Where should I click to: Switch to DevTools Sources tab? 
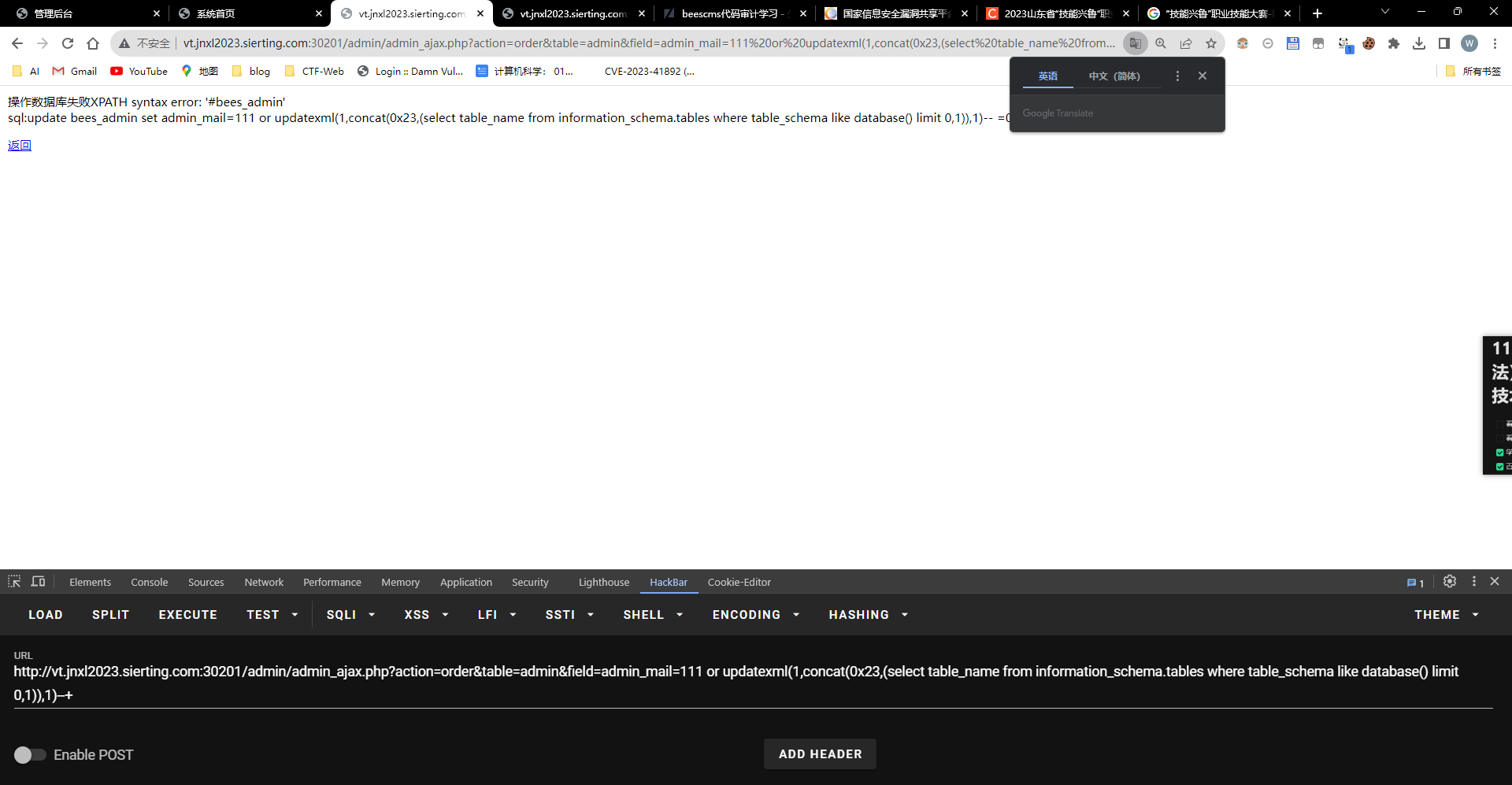206,583
